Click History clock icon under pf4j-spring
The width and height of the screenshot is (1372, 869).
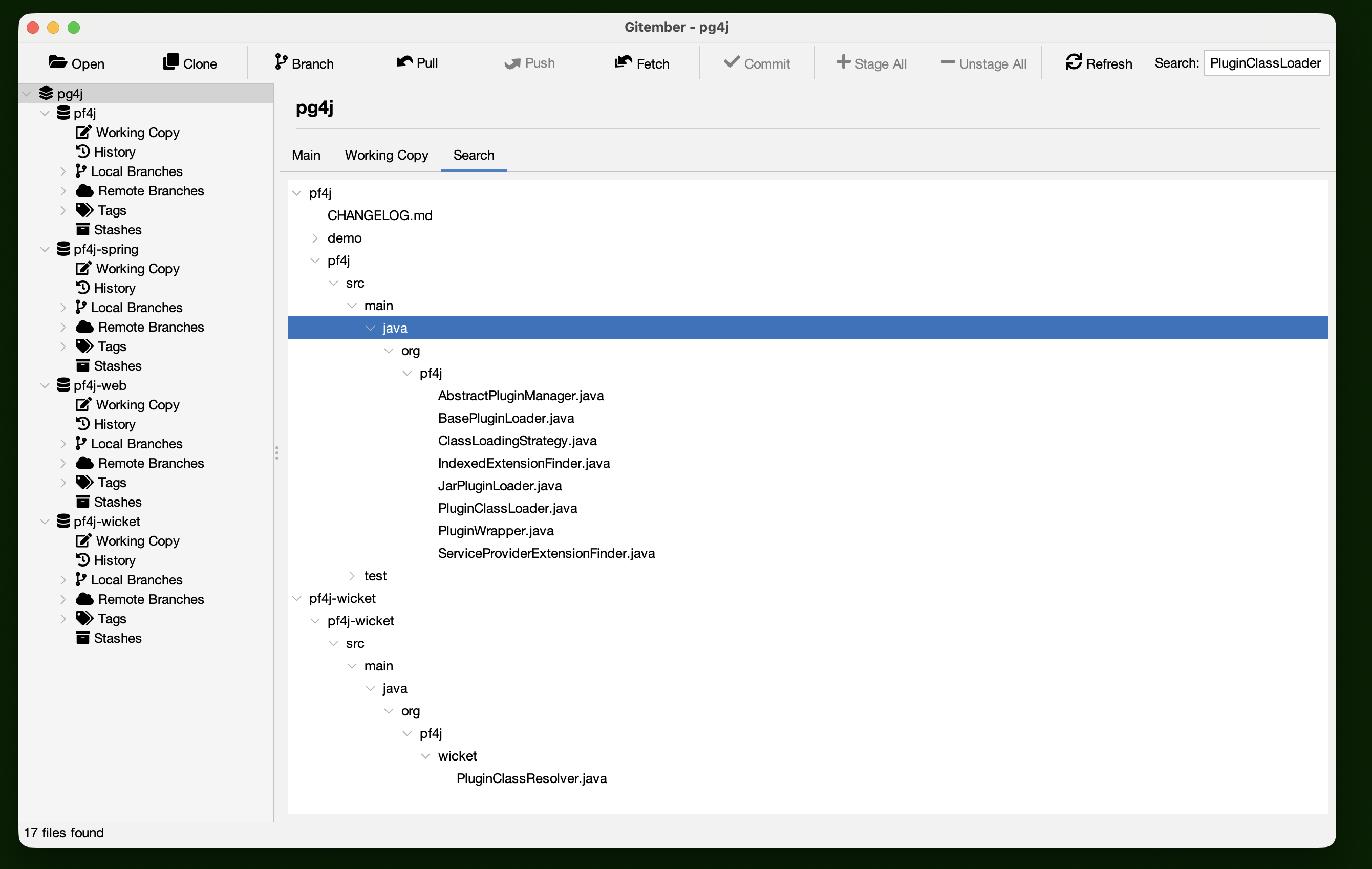point(82,288)
